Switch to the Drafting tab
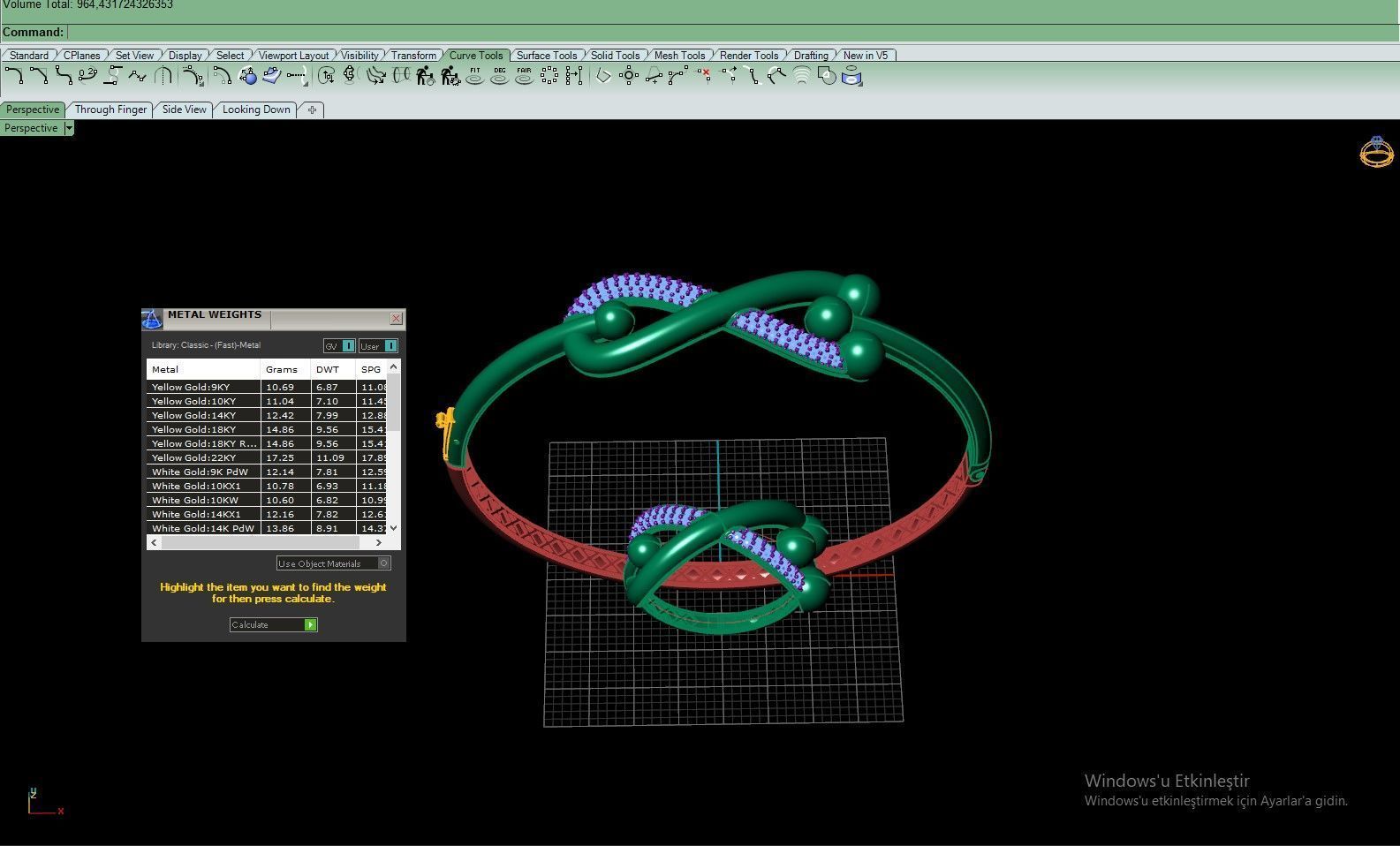Screen dimensions: 1400x846 (811, 55)
